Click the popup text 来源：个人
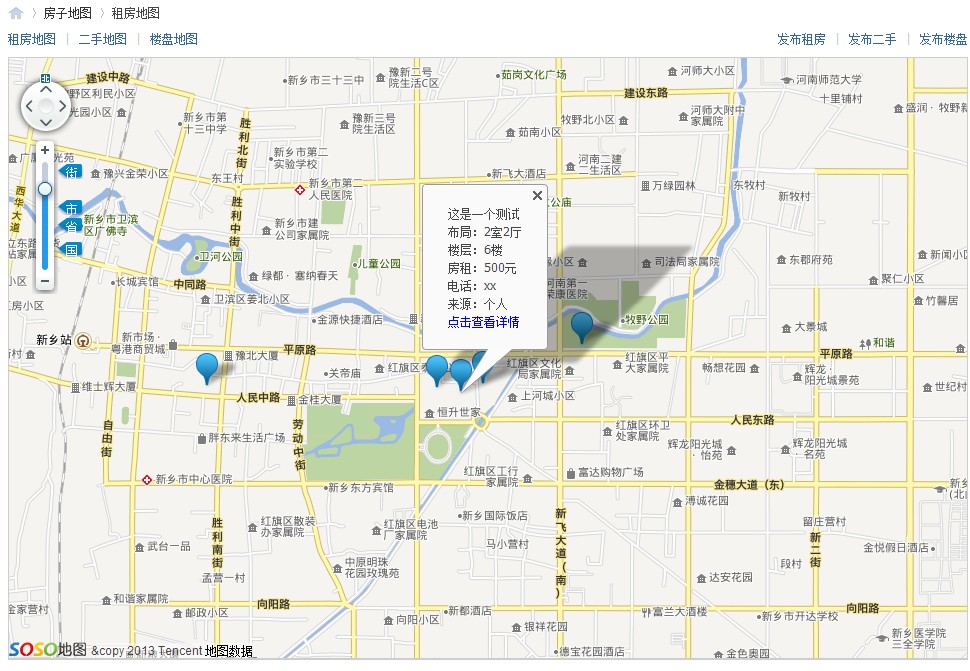The image size is (970, 671). (477, 304)
